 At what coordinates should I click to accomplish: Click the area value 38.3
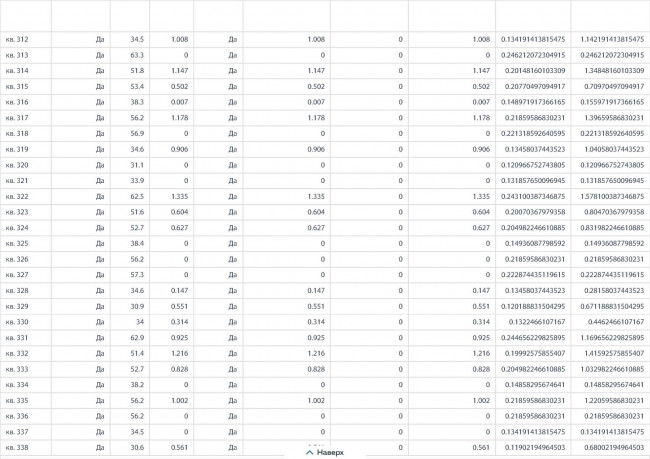(137, 102)
